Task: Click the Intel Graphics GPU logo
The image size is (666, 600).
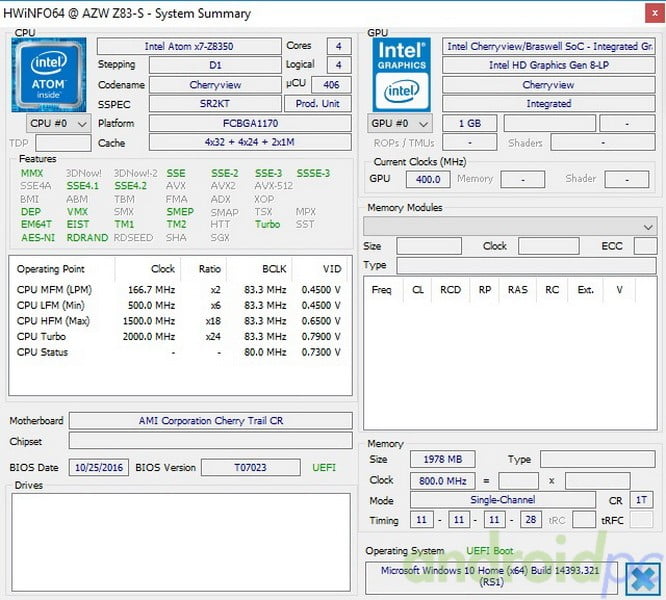Action: coord(401,74)
